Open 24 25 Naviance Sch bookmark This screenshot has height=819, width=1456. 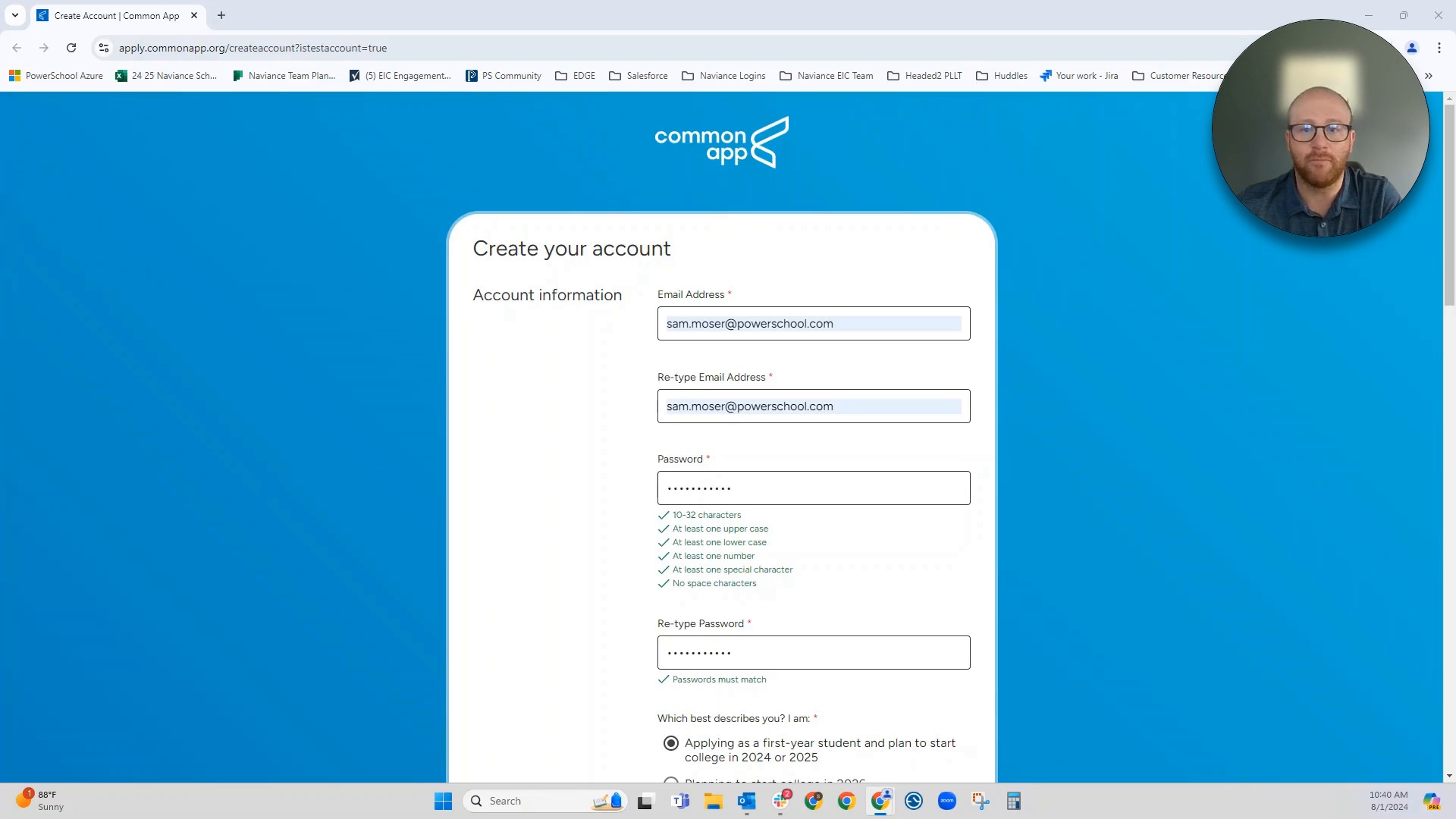click(x=166, y=76)
